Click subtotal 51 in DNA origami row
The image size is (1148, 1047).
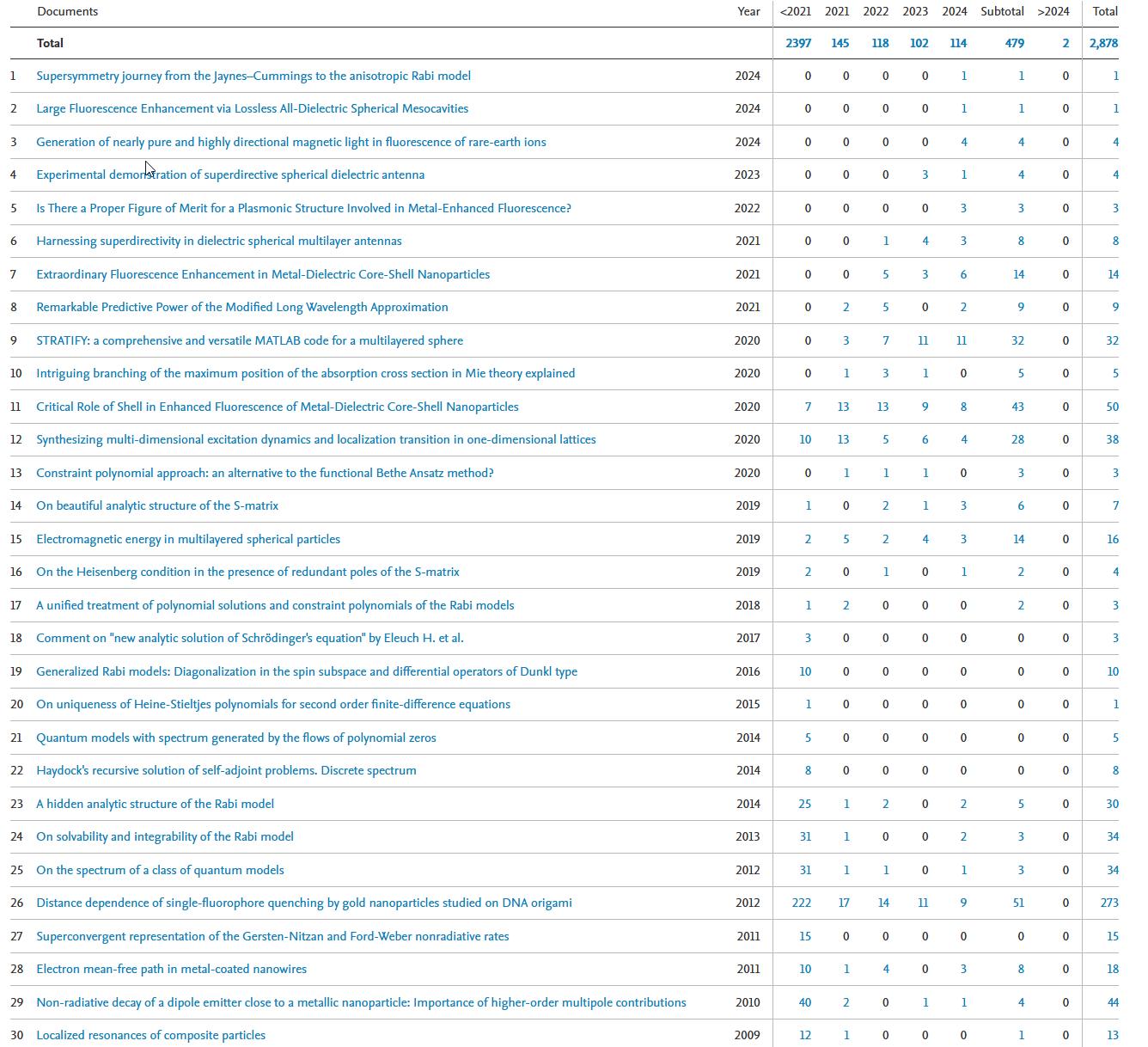(1018, 903)
